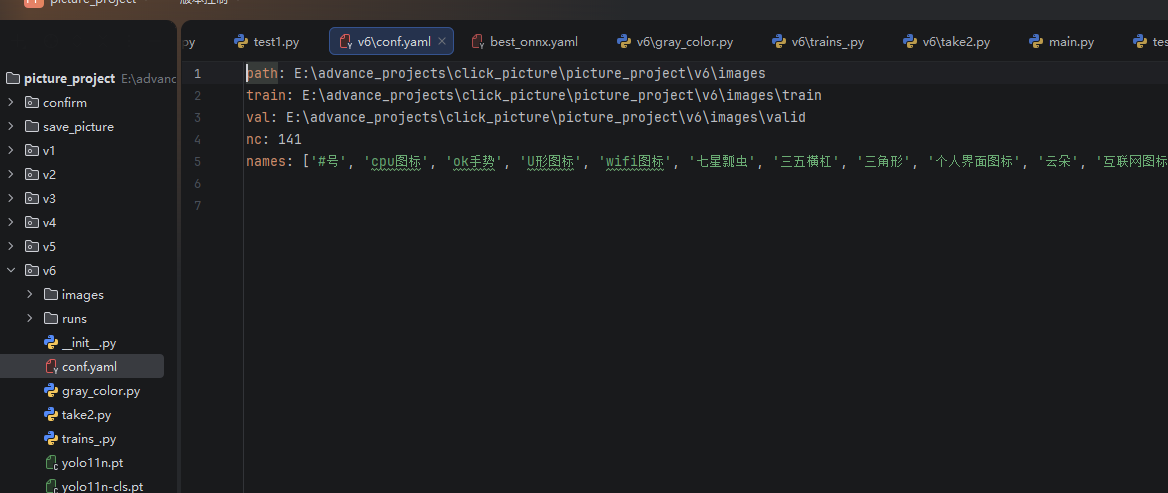Expand the confirm folder chevron
The width and height of the screenshot is (1168, 493).
11,103
